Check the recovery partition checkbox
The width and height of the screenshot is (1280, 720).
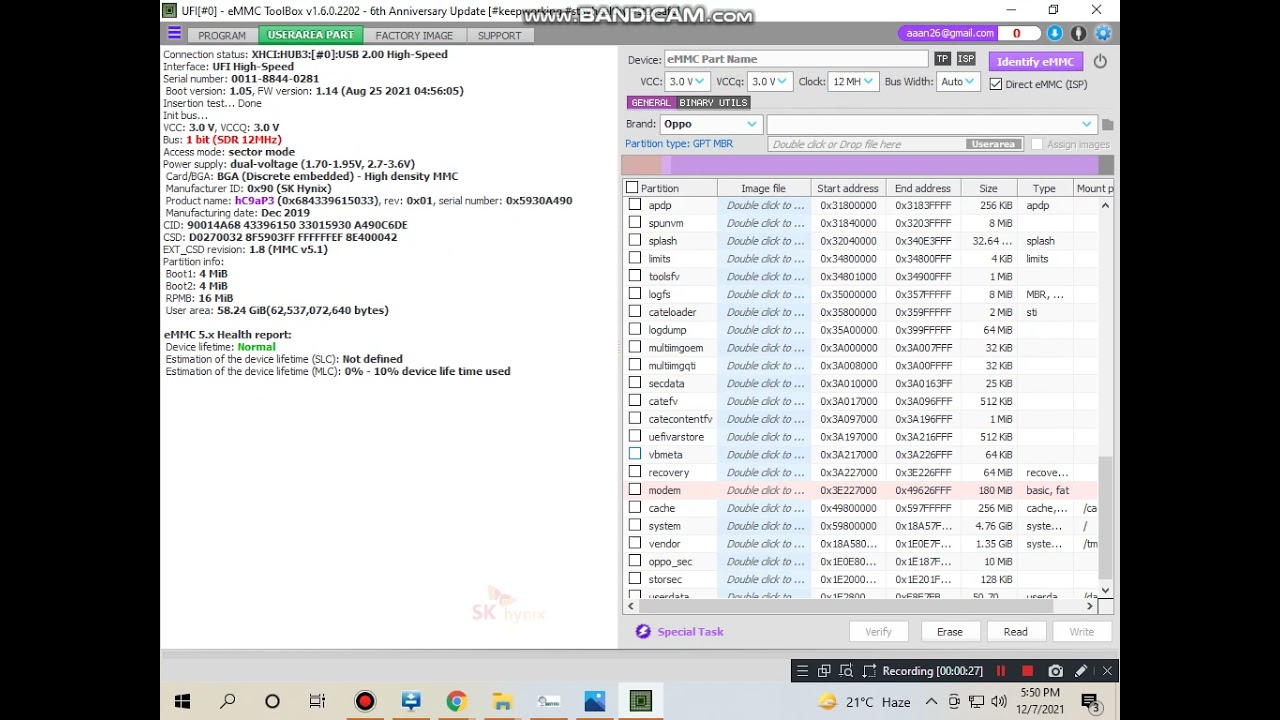(635, 472)
